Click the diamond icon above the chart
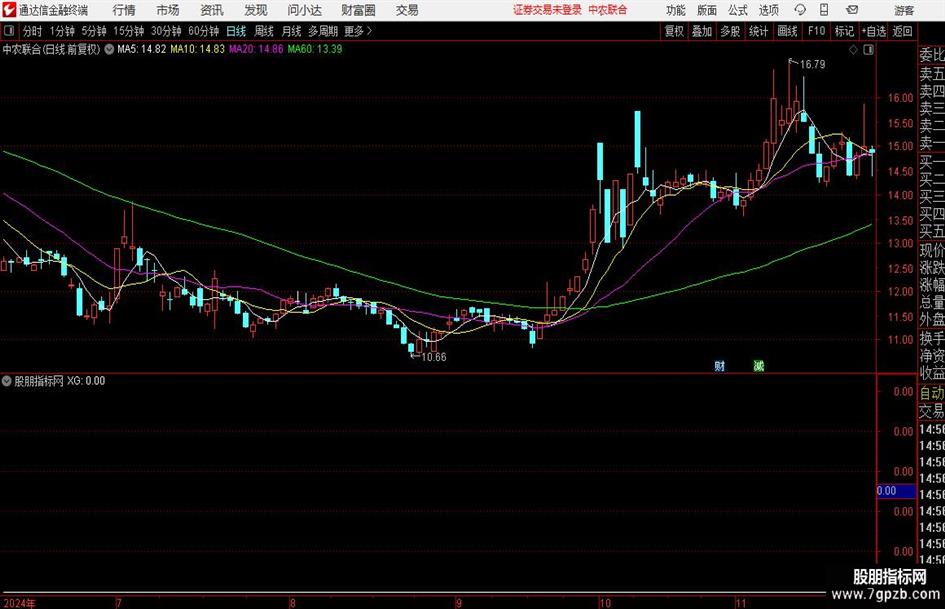Viewport: 945px width, 609px height. coord(853,50)
